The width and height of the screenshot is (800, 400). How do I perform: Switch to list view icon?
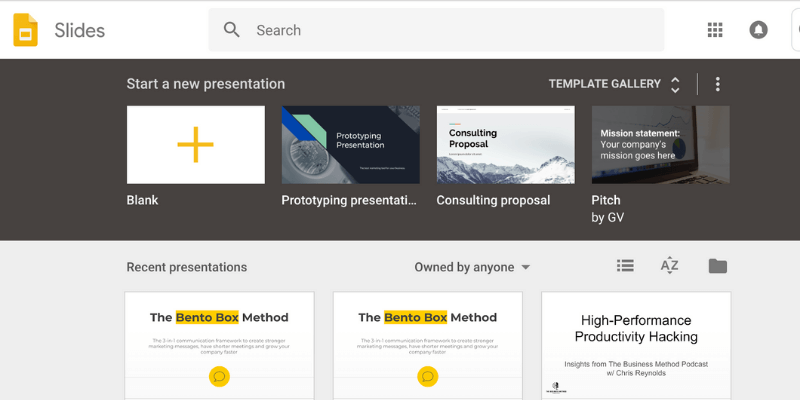(625, 266)
